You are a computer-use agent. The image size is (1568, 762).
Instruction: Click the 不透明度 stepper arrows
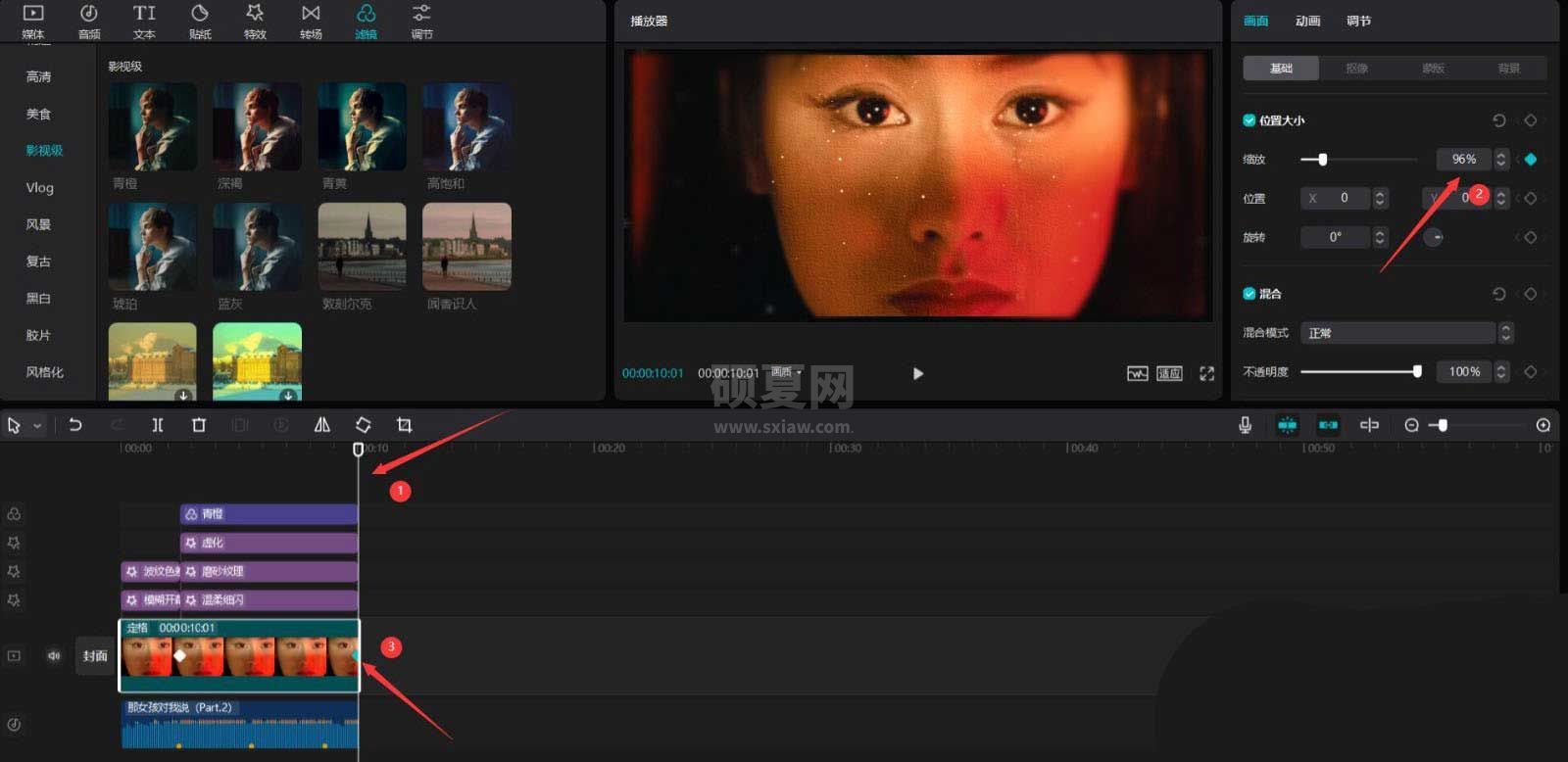pyautogui.click(x=1500, y=371)
